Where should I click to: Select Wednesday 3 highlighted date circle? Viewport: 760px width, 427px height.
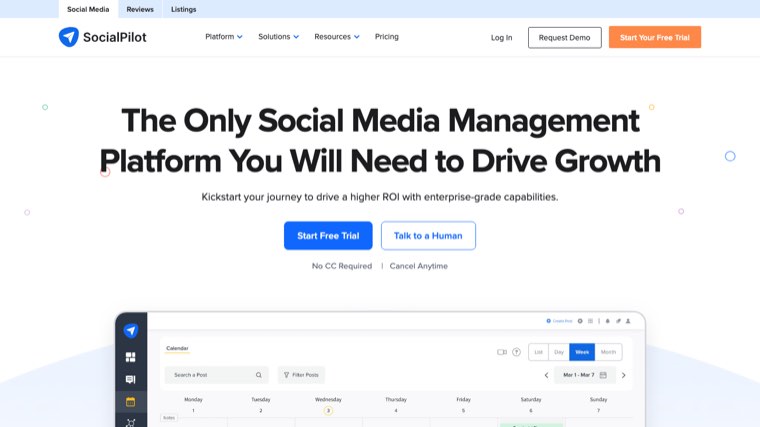tap(328, 411)
